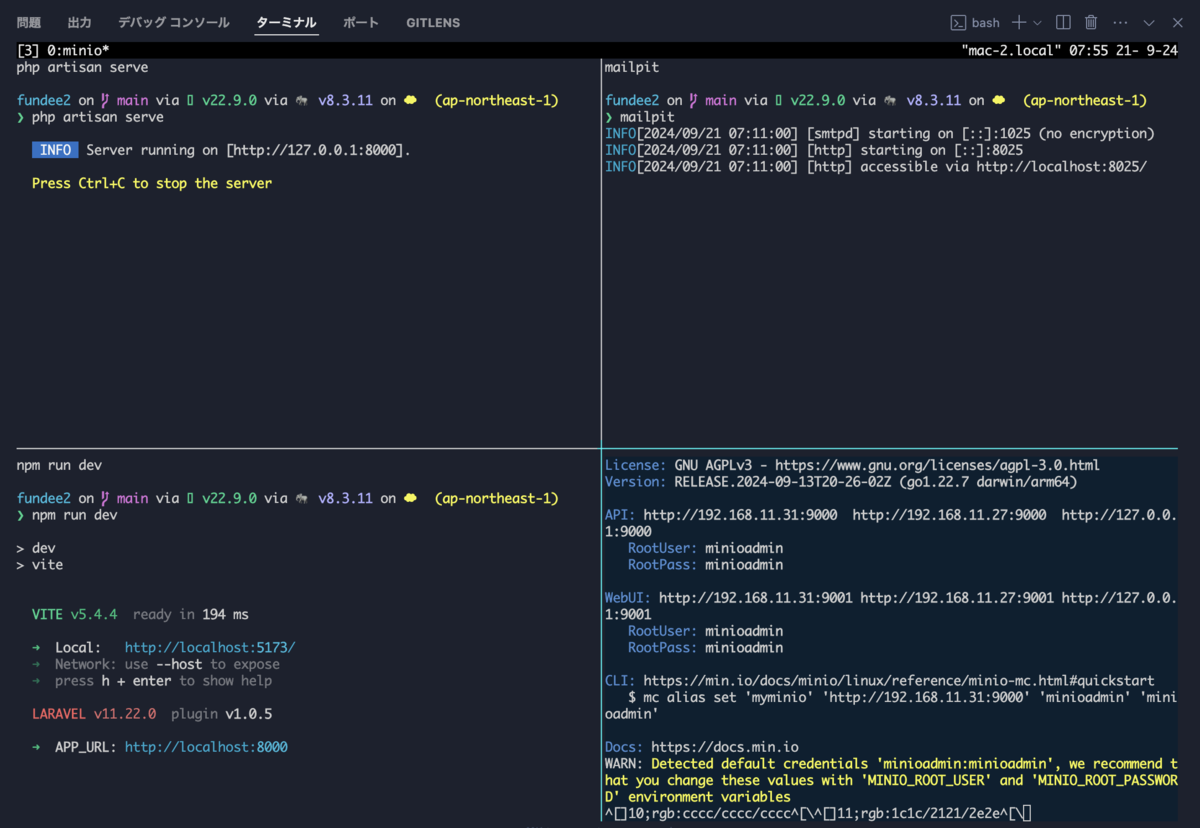The image size is (1200, 828).
Task: Click the '> vite' output line
Action: 40,565
